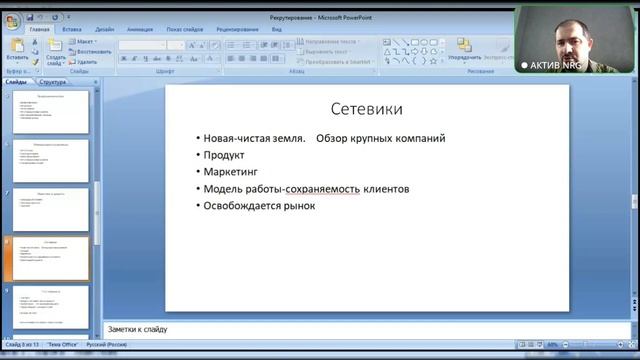Click the slide thumbnails pane scrollbar
Screen dimensions: 640x360
(x=97, y=213)
